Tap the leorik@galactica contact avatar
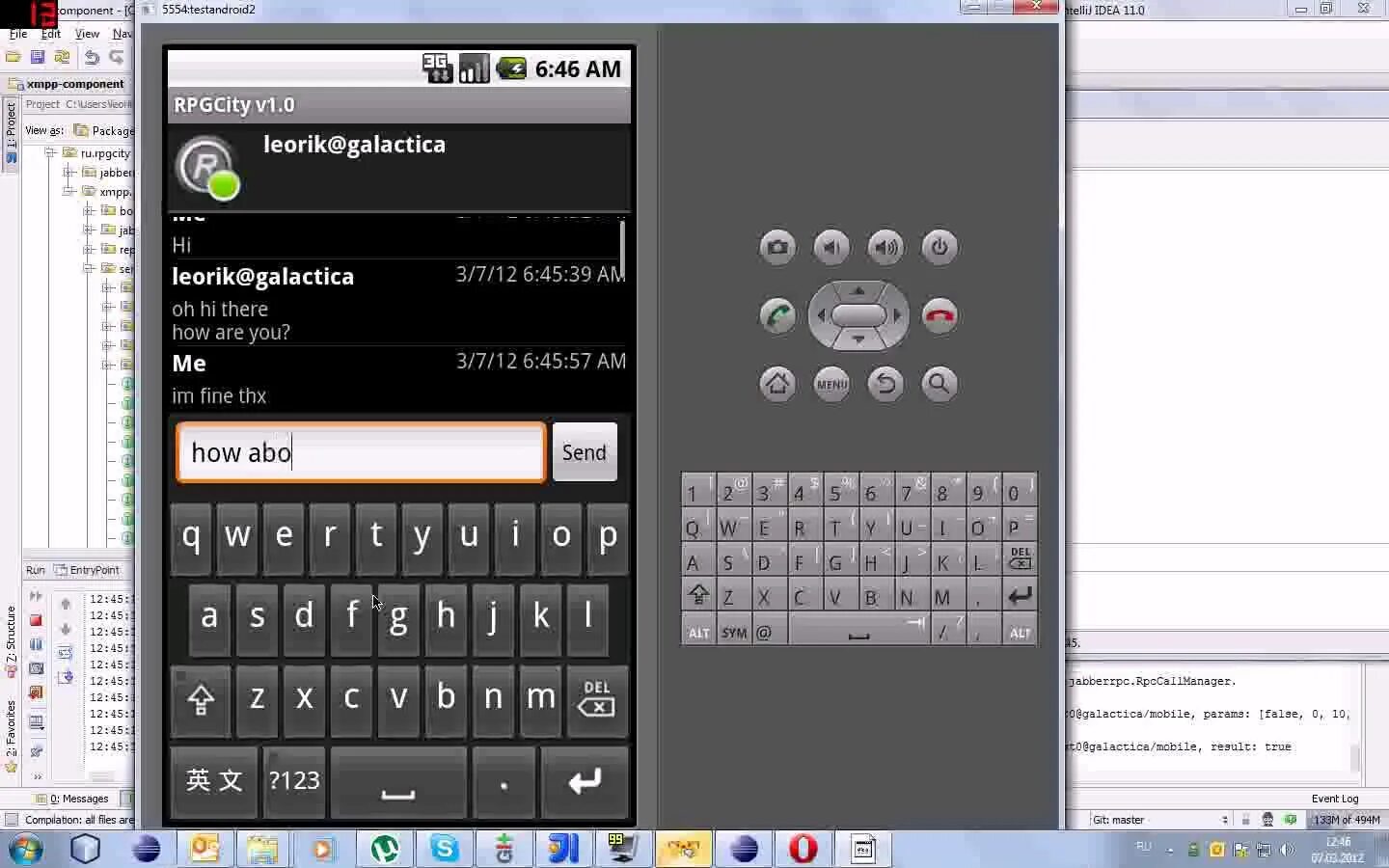1389x868 pixels. [207, 168]
